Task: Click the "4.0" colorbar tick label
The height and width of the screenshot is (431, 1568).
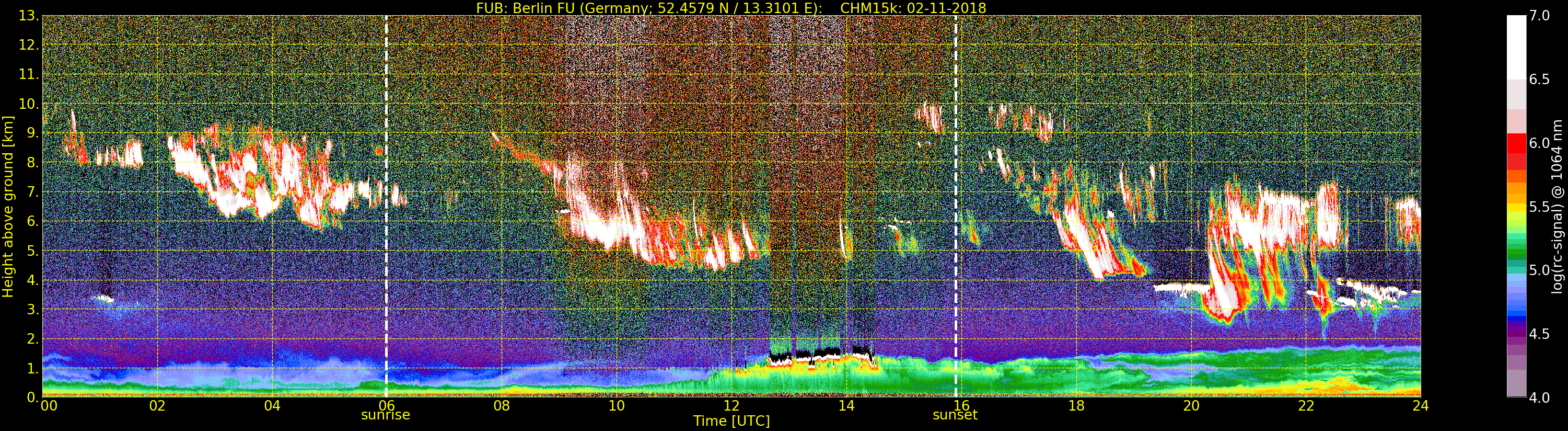Action: tap(1539, 398)
